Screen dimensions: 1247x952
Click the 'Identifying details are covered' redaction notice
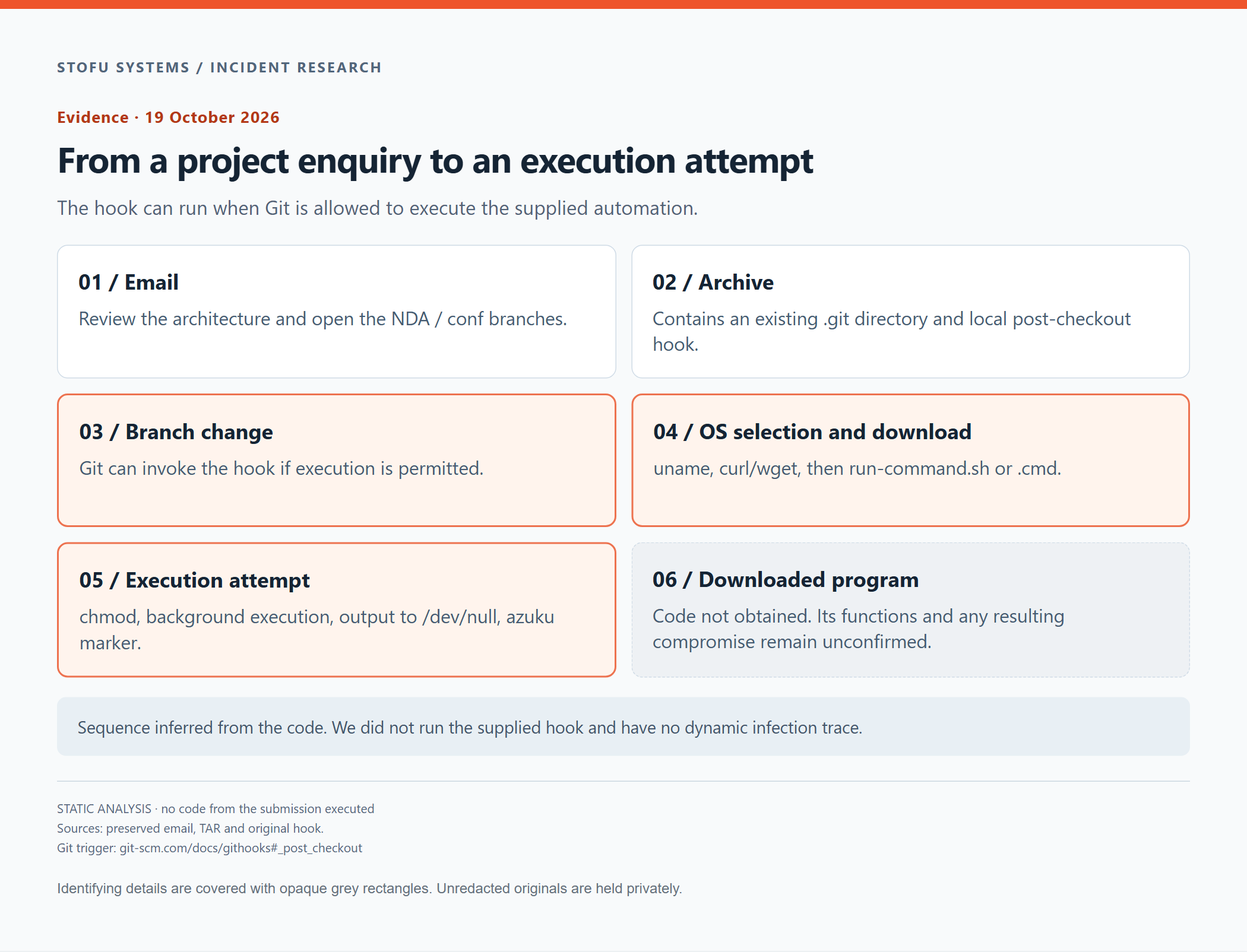369,888
